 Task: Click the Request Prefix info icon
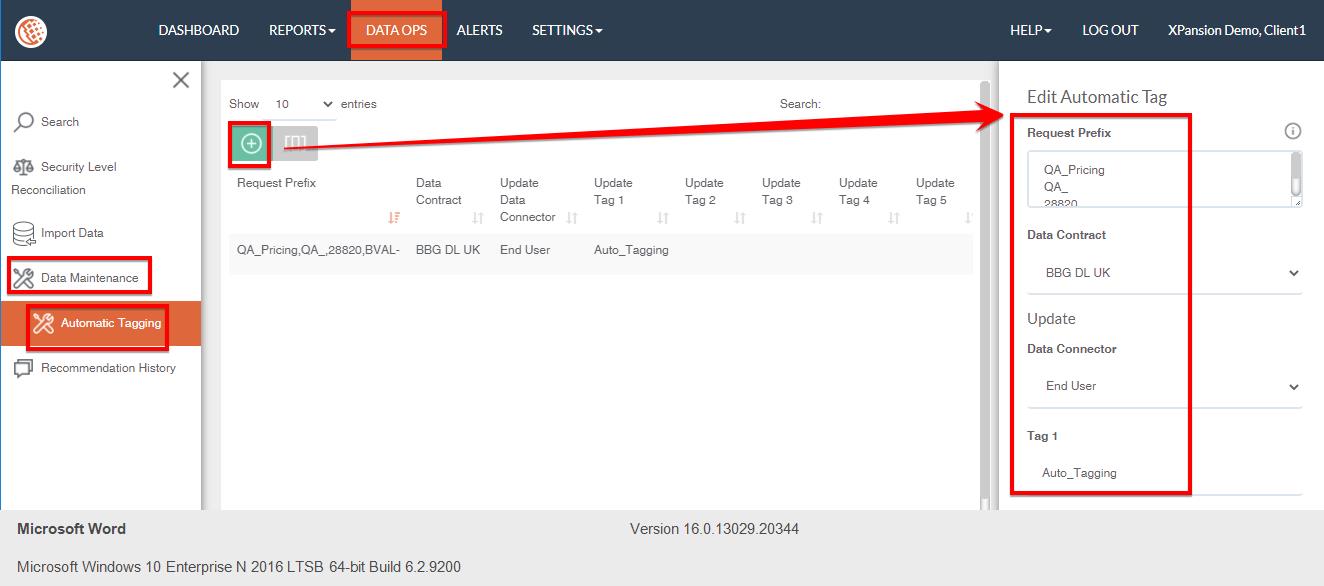coord(1292,131)
